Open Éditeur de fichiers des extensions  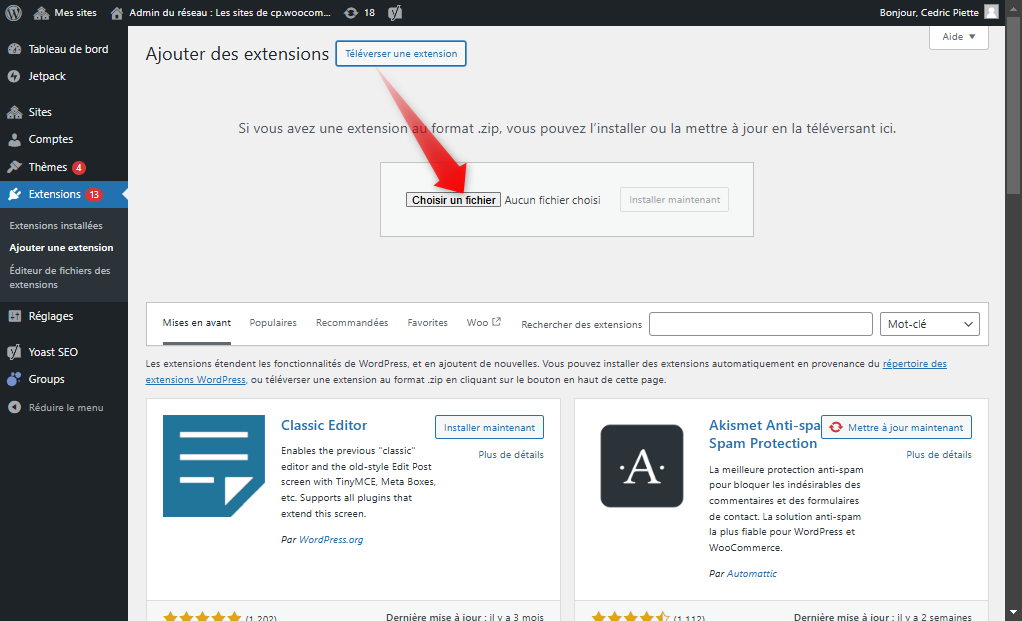pos(60,278)
